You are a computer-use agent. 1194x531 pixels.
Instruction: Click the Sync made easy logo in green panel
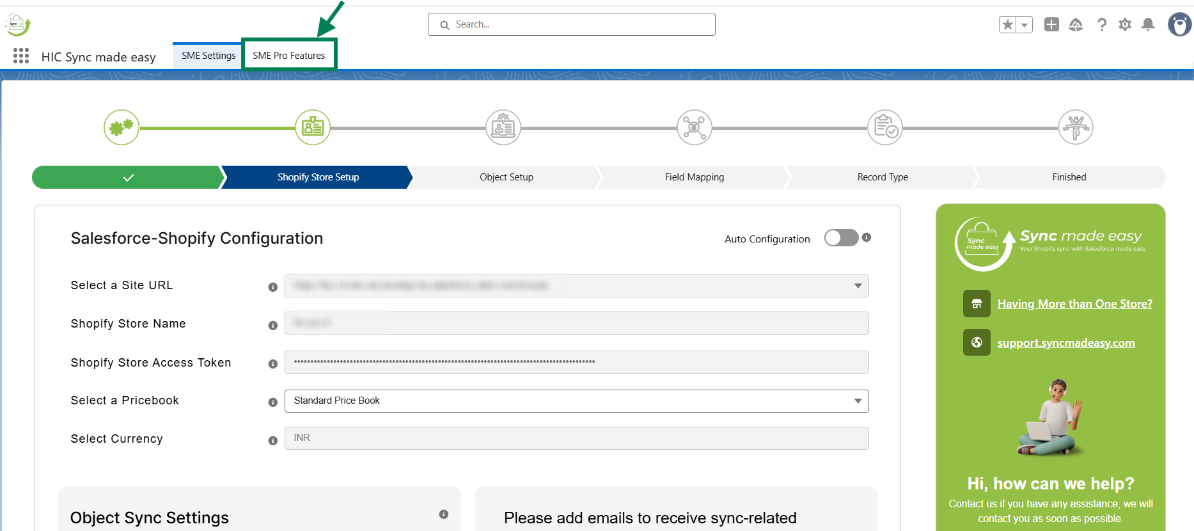click(1049, 242)
